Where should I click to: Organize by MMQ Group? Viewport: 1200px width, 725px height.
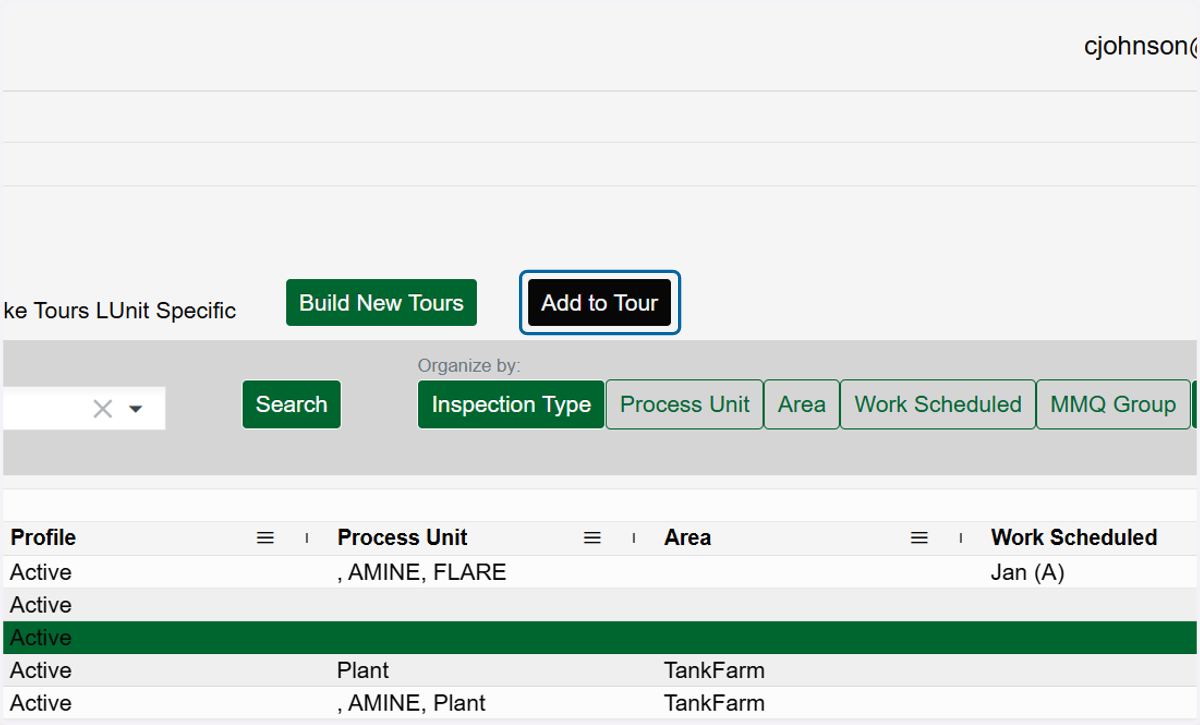[x=1113, y=405]
